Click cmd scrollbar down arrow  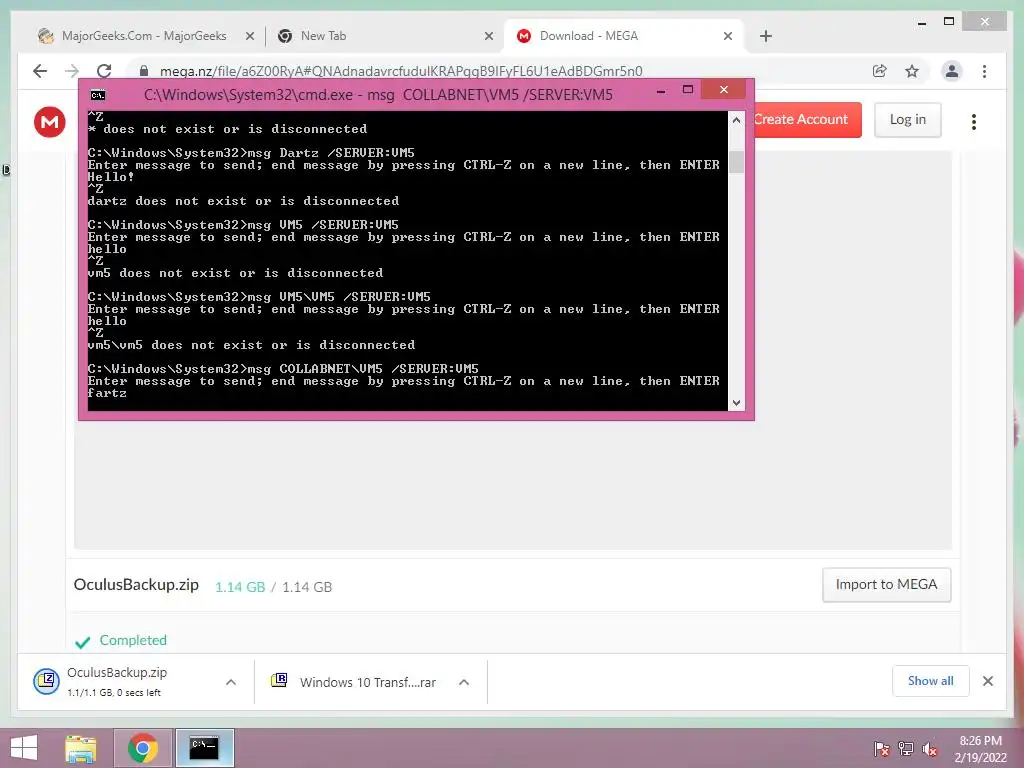[736, 403]
